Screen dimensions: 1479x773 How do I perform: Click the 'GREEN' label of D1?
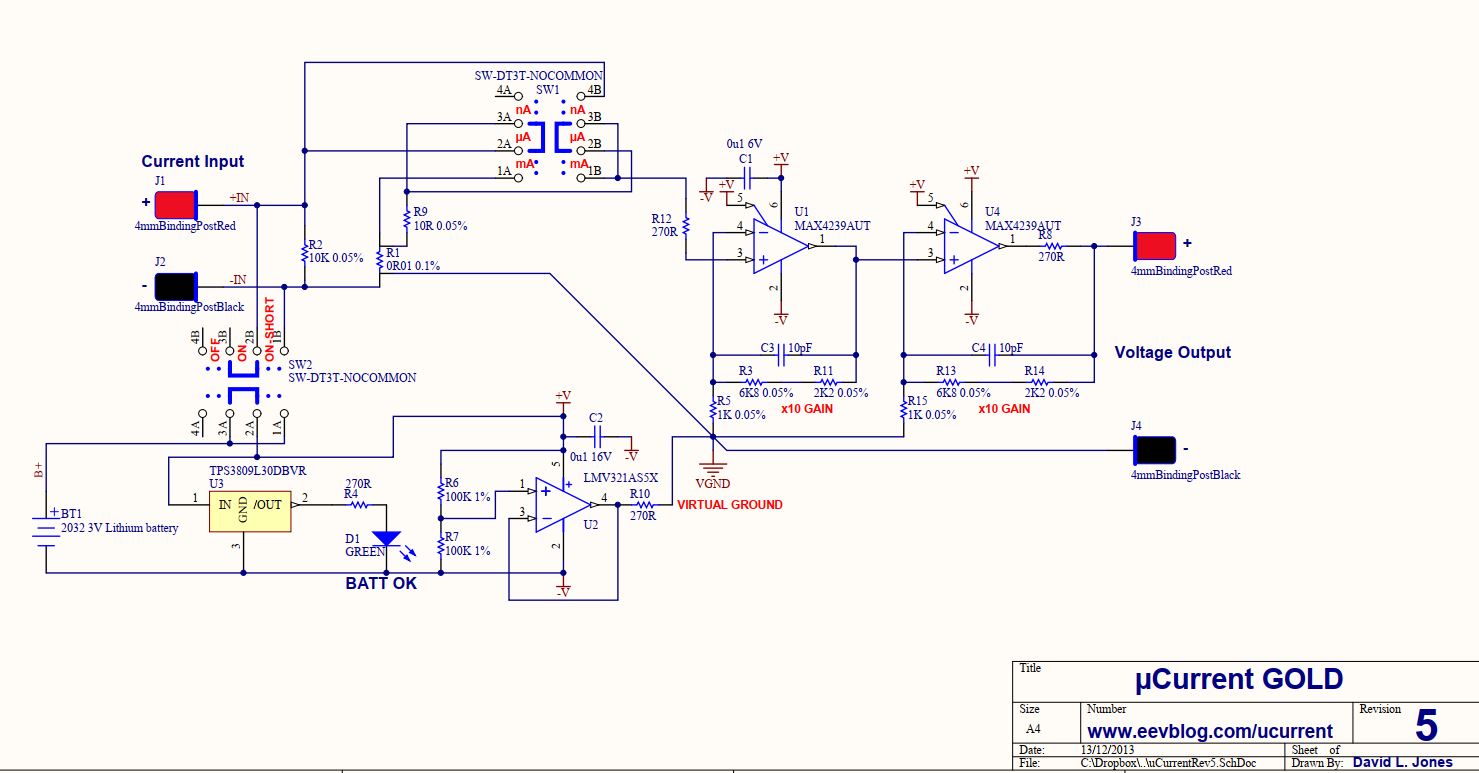(364, 551)
